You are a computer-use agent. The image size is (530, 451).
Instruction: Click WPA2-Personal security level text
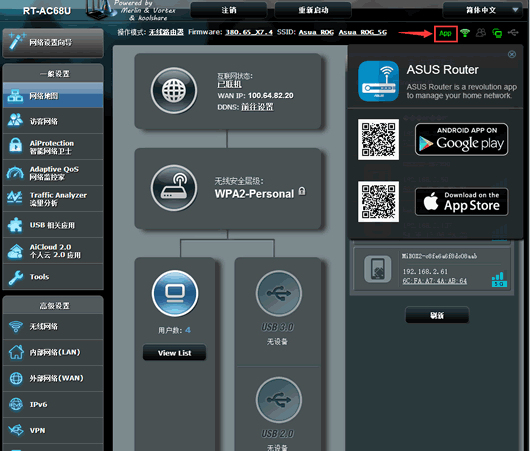point(254,194)
